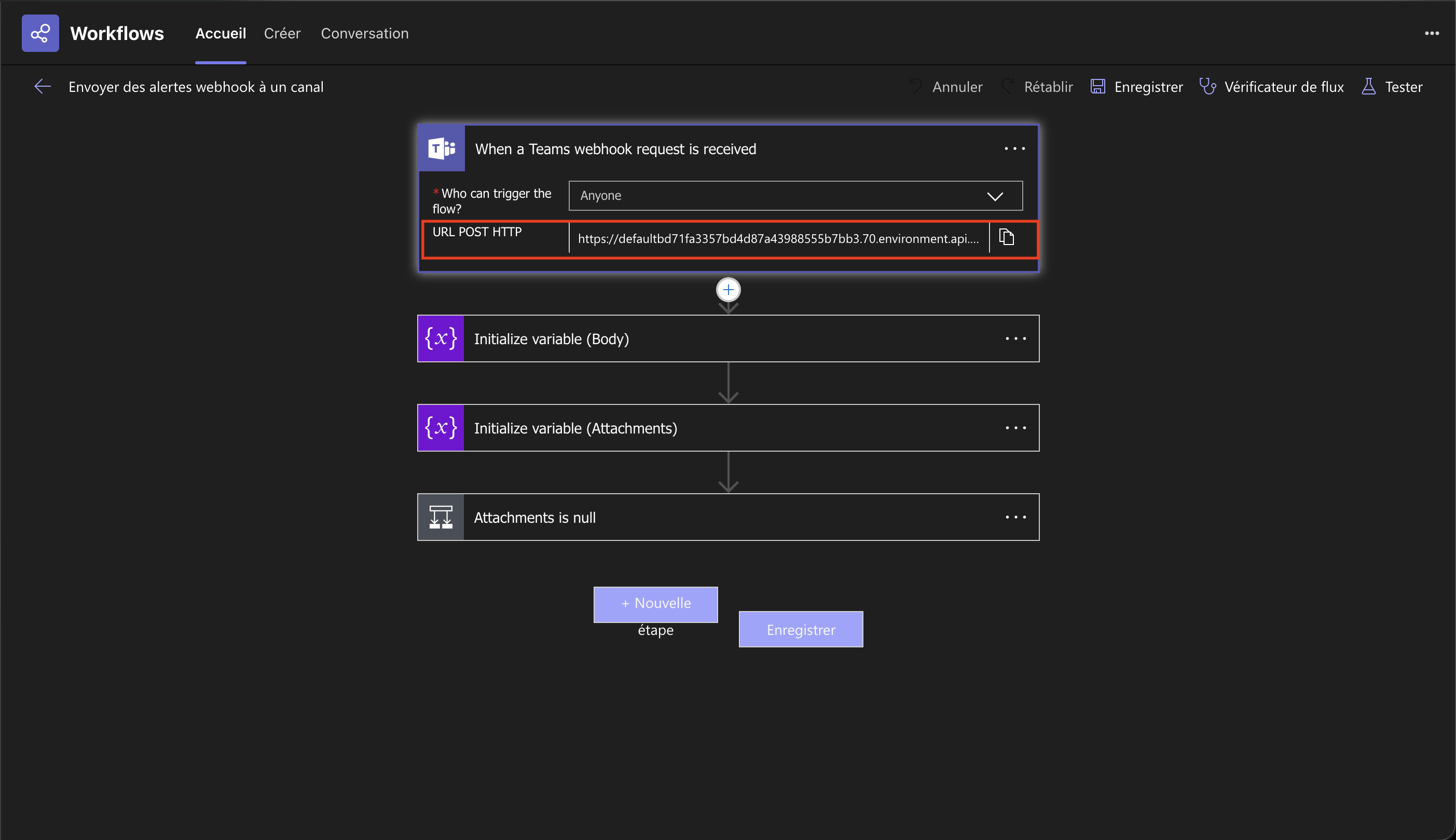
Task: Click the Initialize variable (Attachments) icon
Action: pos(441,428)
